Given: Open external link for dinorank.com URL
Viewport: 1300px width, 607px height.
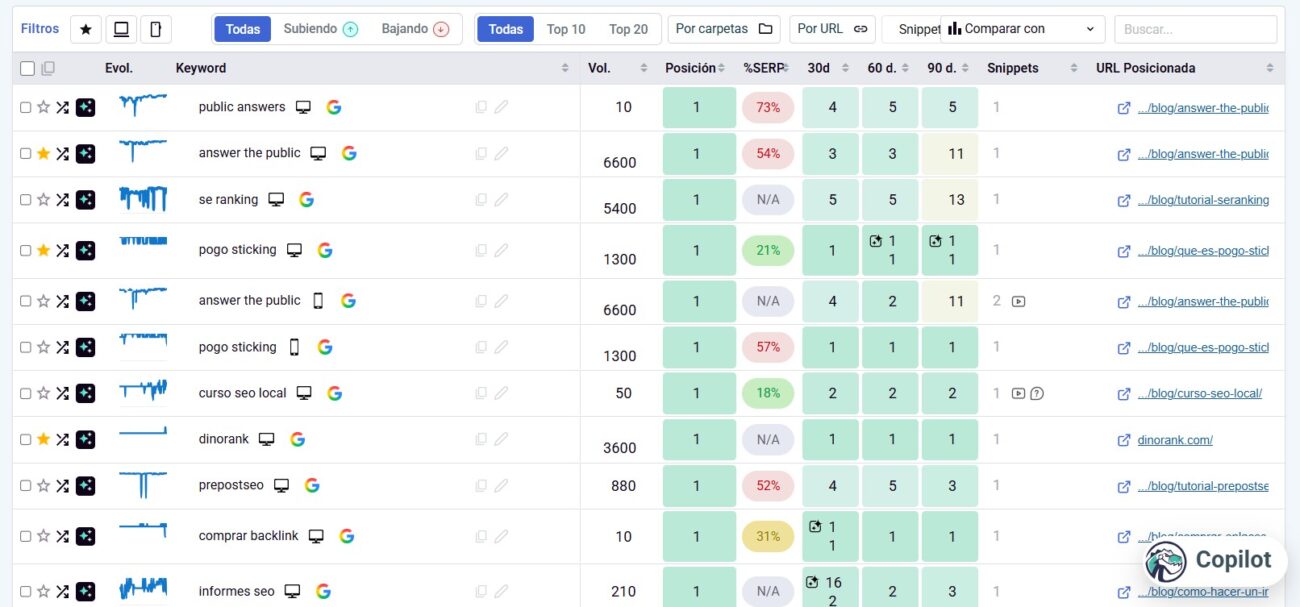Looking at the screenshot, I should 1124,440.
